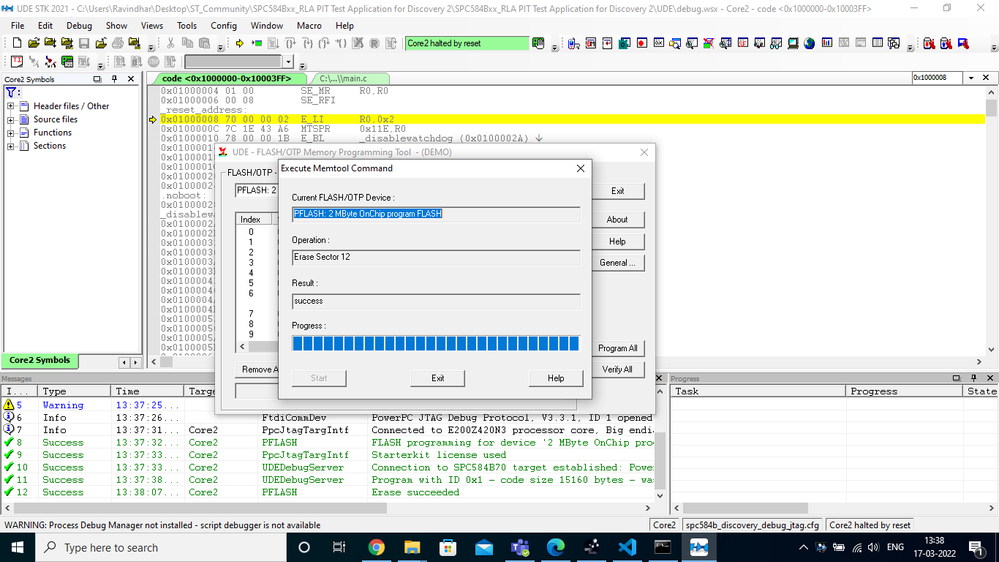Select message 12 Erase succeeded row
999x562 pixels.
click(328, 493)
